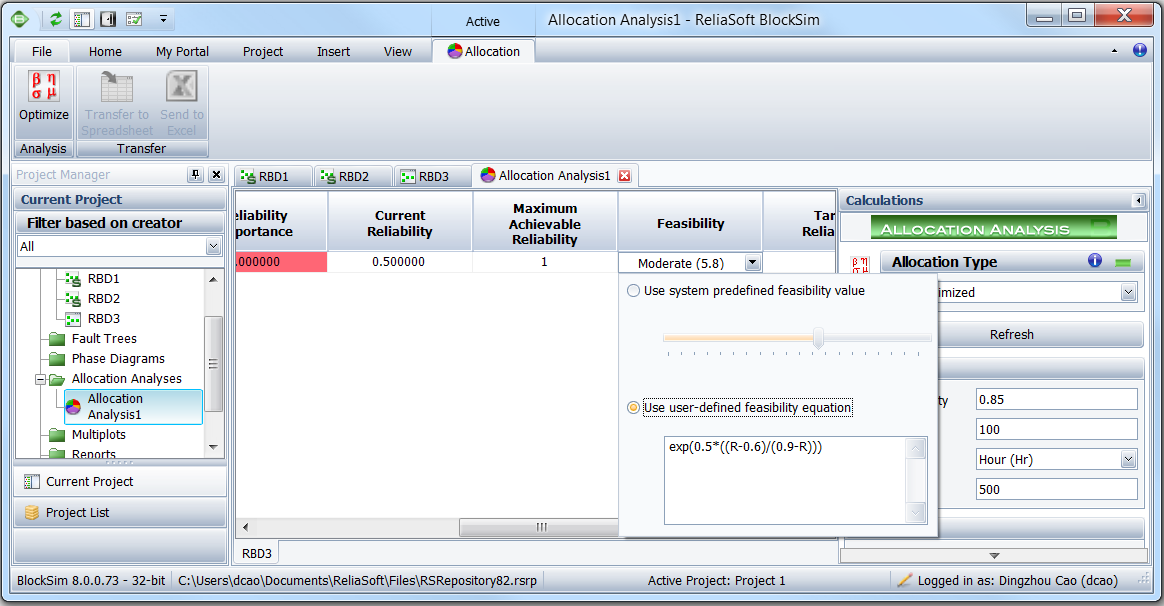The width and height of the screenshot is (1164, 606).
Task: Click the Current Project button label
Action: pyautogui.click(x=90, y=482)
